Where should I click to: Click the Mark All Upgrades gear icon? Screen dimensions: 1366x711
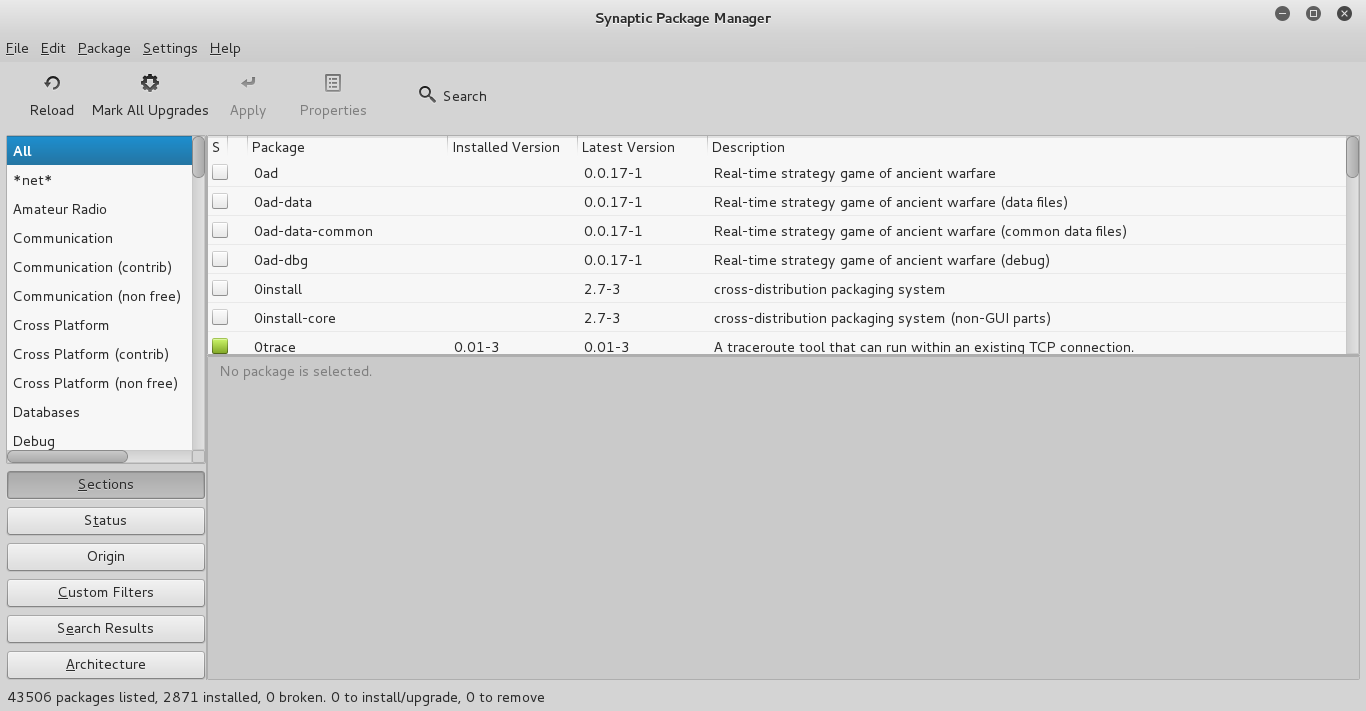point(150,83)
